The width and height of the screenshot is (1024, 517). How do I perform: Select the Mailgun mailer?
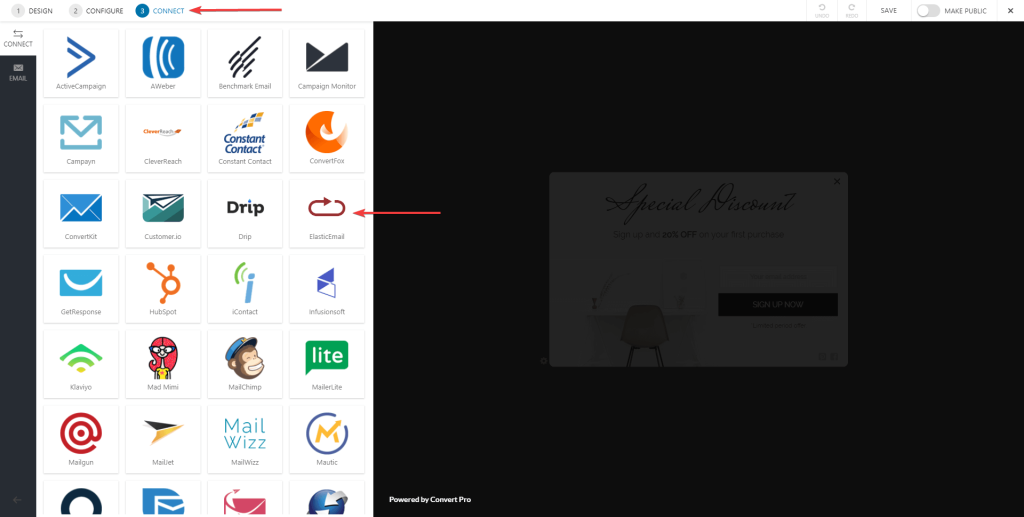click(81, 439)
